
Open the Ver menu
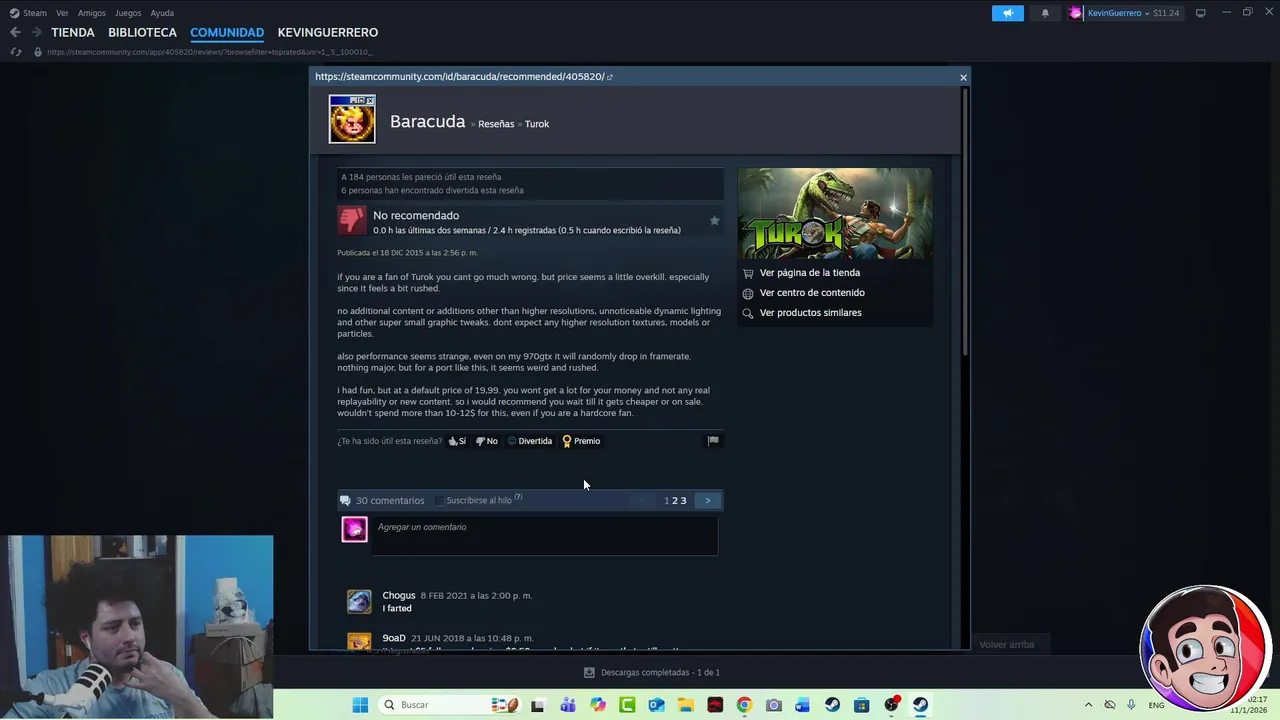(x=62, y=13)
